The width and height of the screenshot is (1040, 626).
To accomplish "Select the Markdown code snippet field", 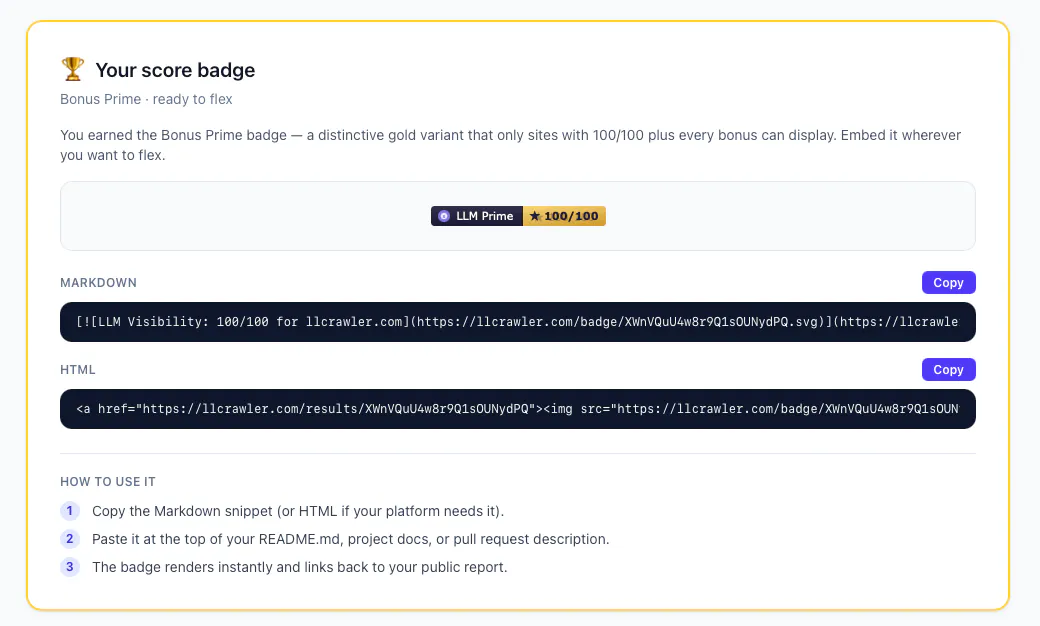I will [x=517, y=322].
